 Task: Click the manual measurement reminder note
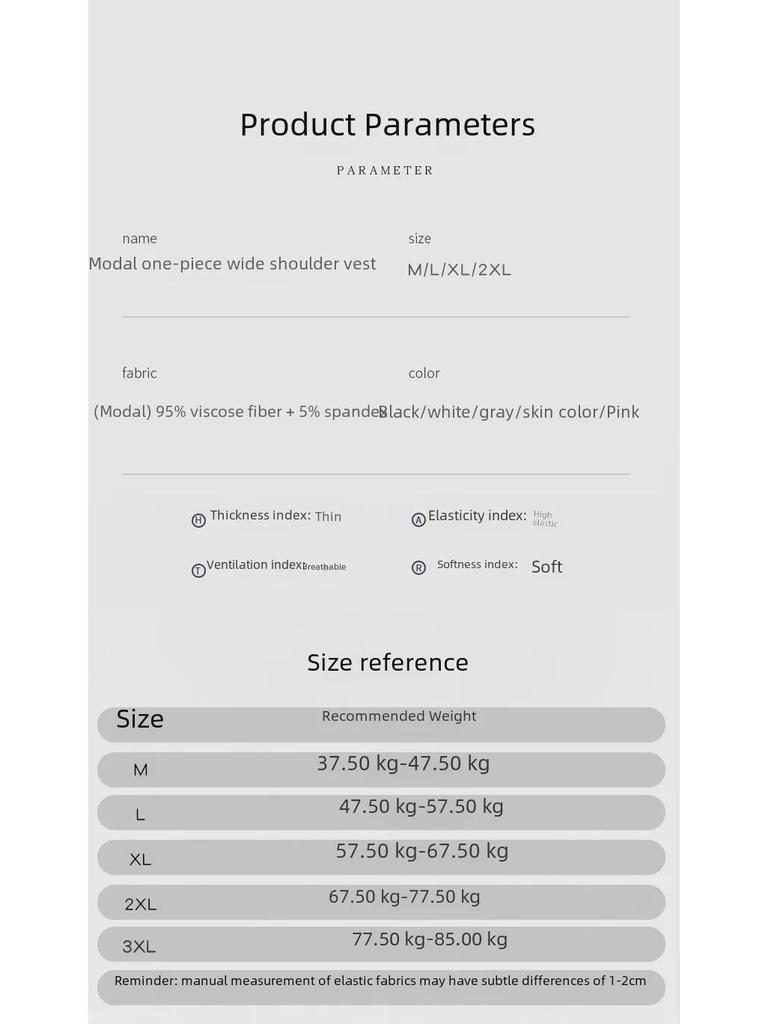(380, 981)
